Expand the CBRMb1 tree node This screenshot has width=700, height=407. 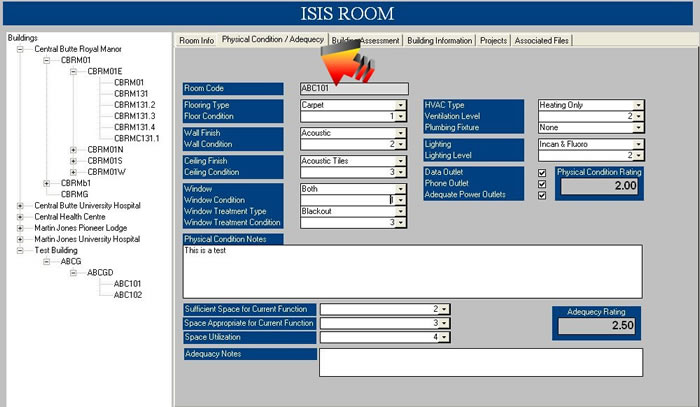click(46, 183)
